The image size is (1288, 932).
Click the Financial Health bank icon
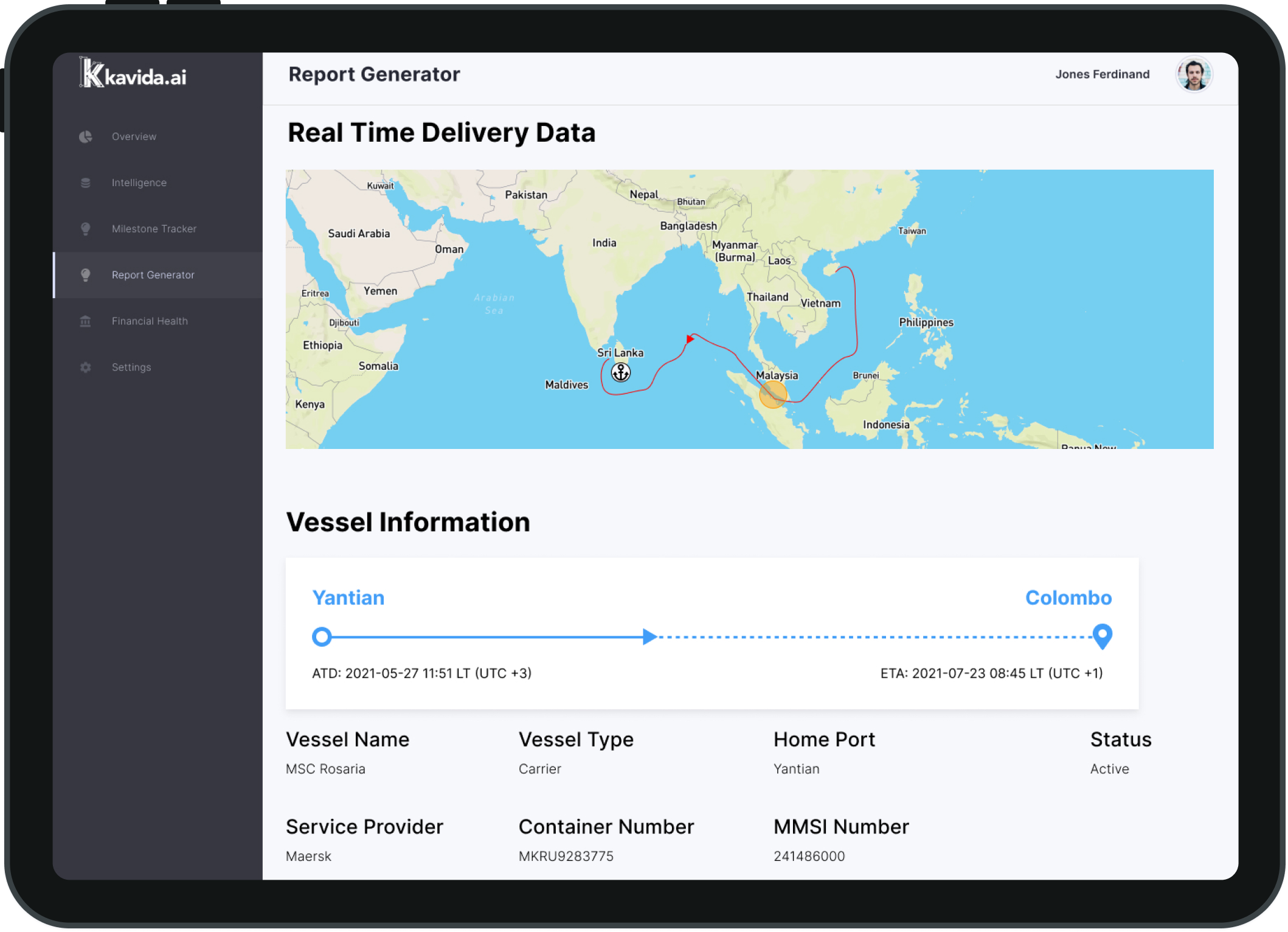pos(86,321)
